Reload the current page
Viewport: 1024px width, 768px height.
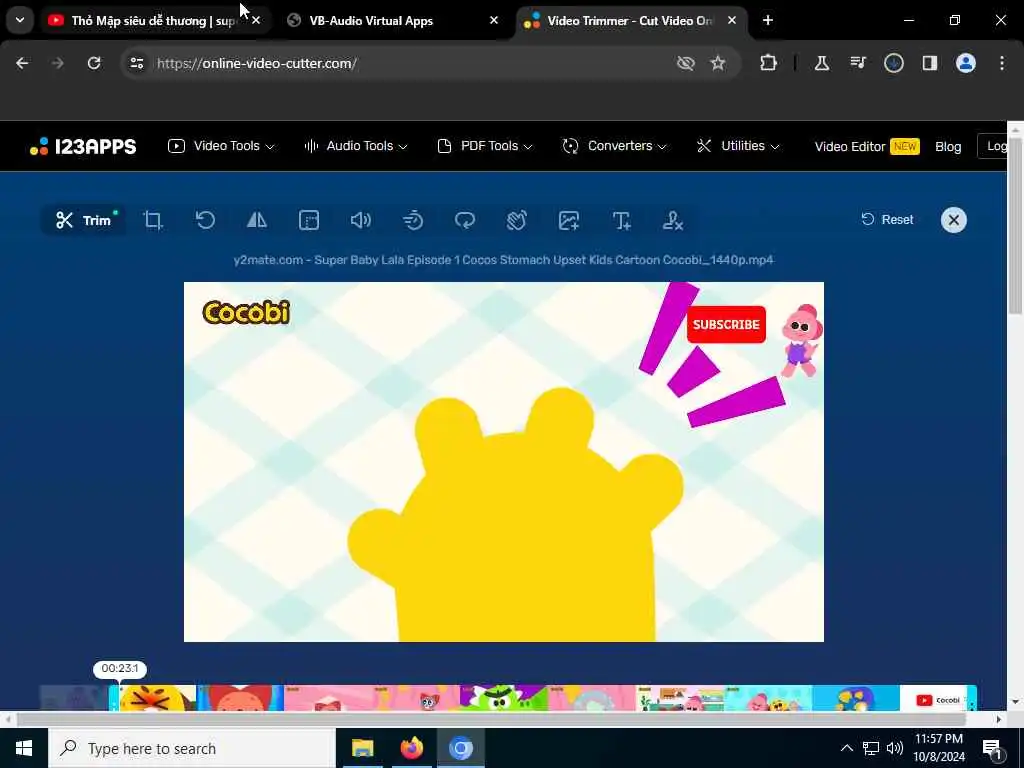(94, 63)
